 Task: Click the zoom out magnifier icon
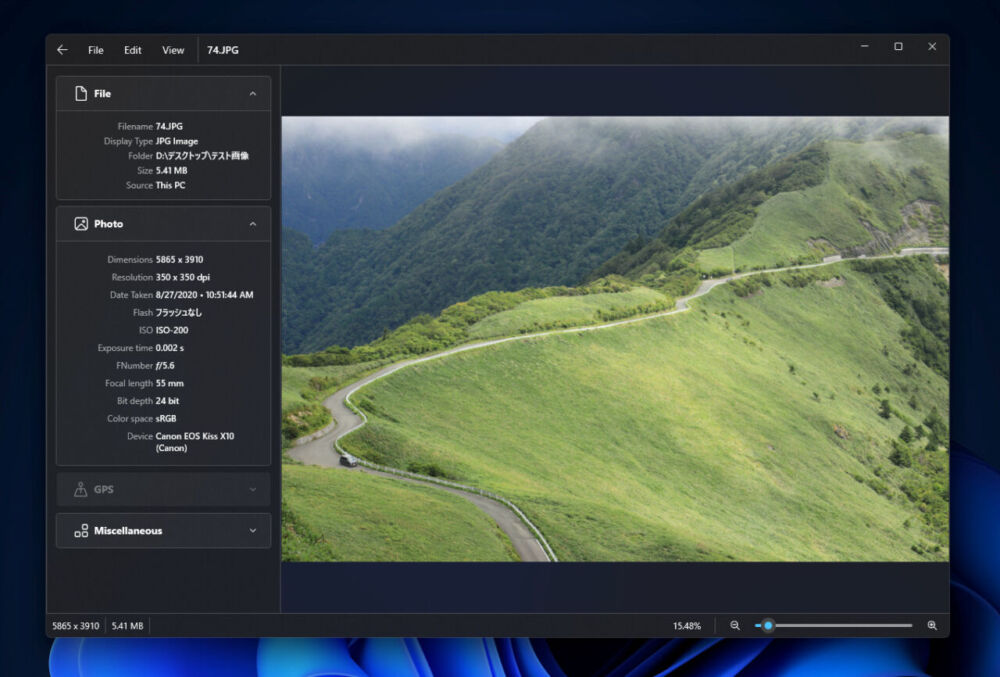735,626
